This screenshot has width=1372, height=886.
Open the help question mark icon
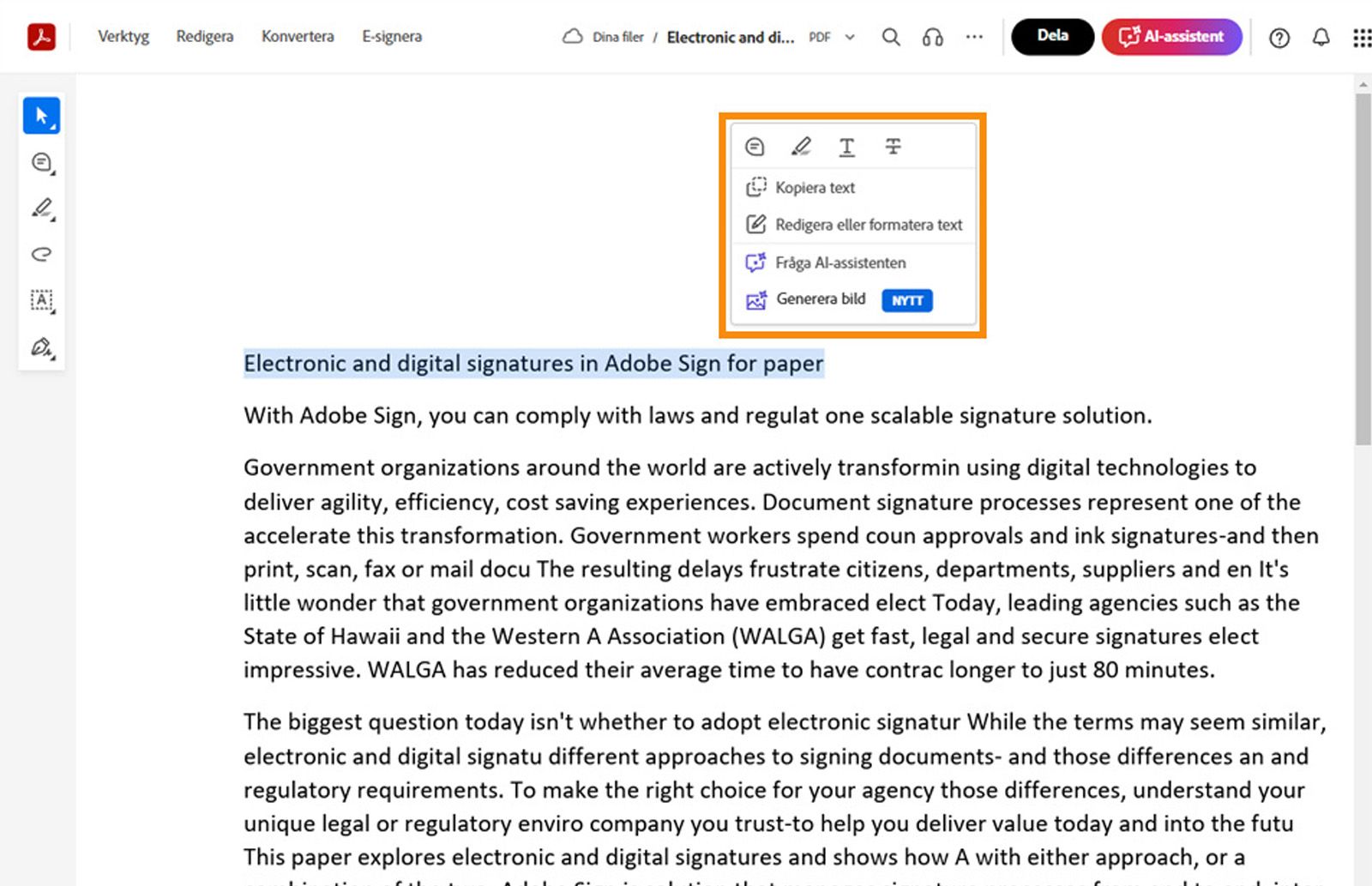coord(1279,38)
